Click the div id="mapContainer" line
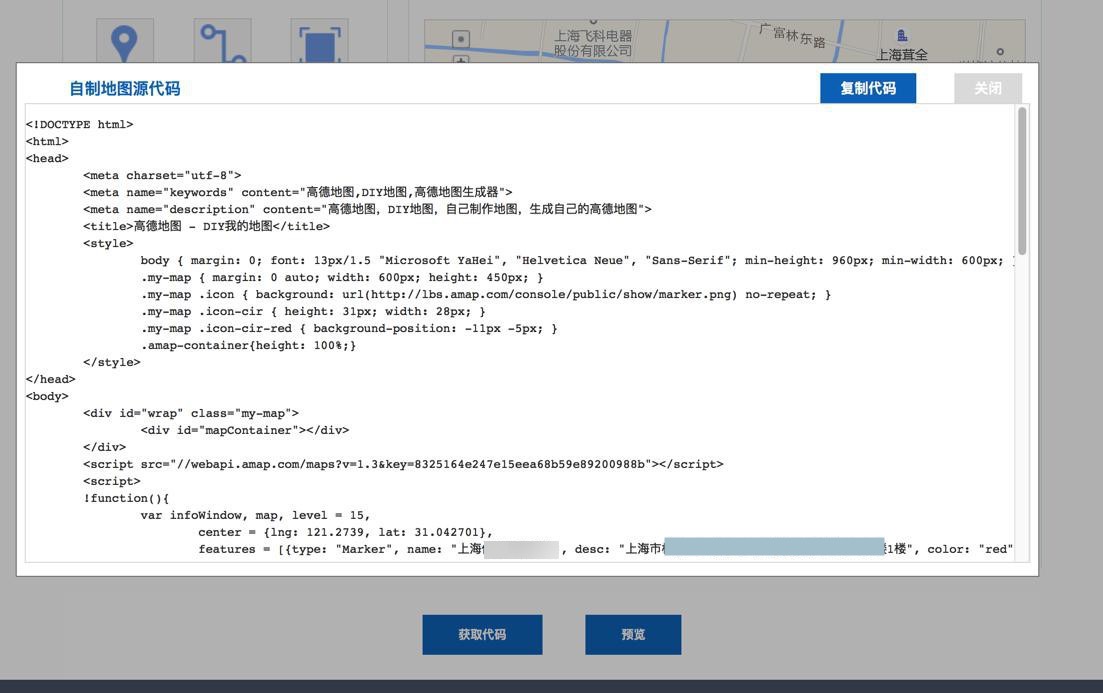The image size is (1103, 693). (x=245, y=430)
